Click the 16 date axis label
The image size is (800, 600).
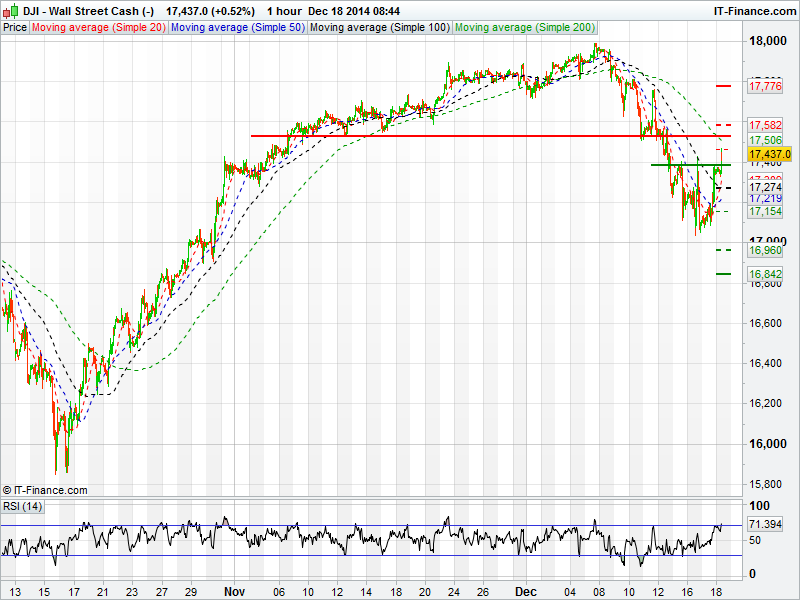(x=687, y=592)
